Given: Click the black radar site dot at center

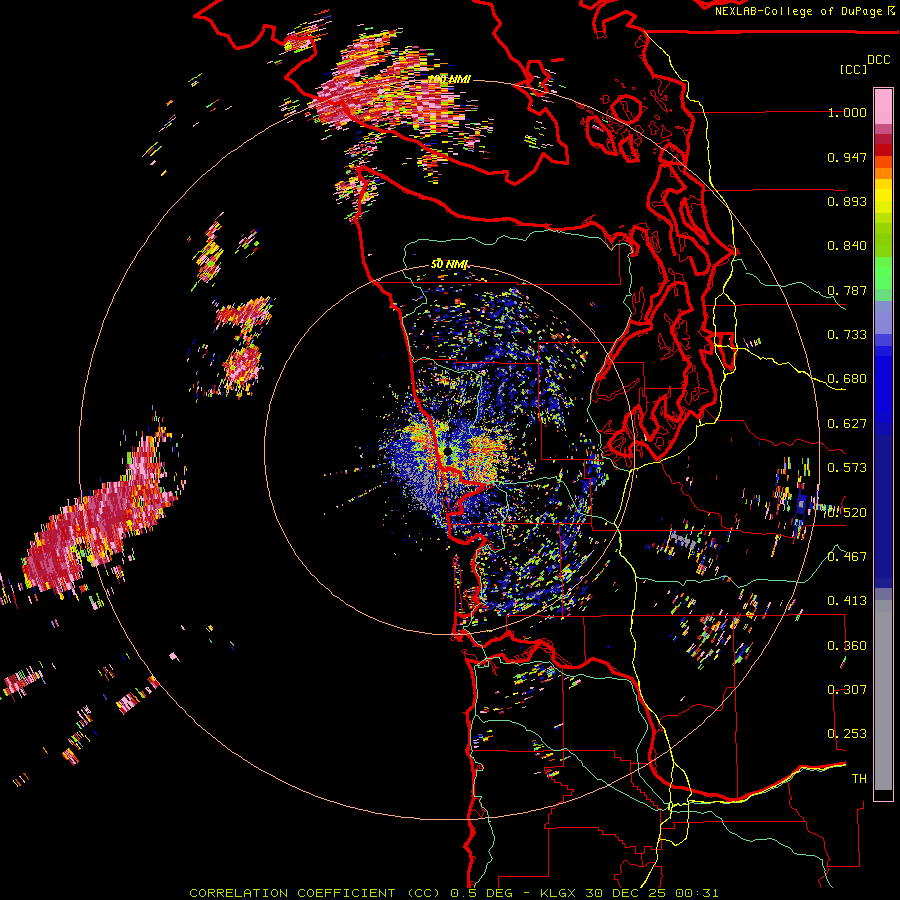Looking at the screenshot, I should click(x=448, y=452).
